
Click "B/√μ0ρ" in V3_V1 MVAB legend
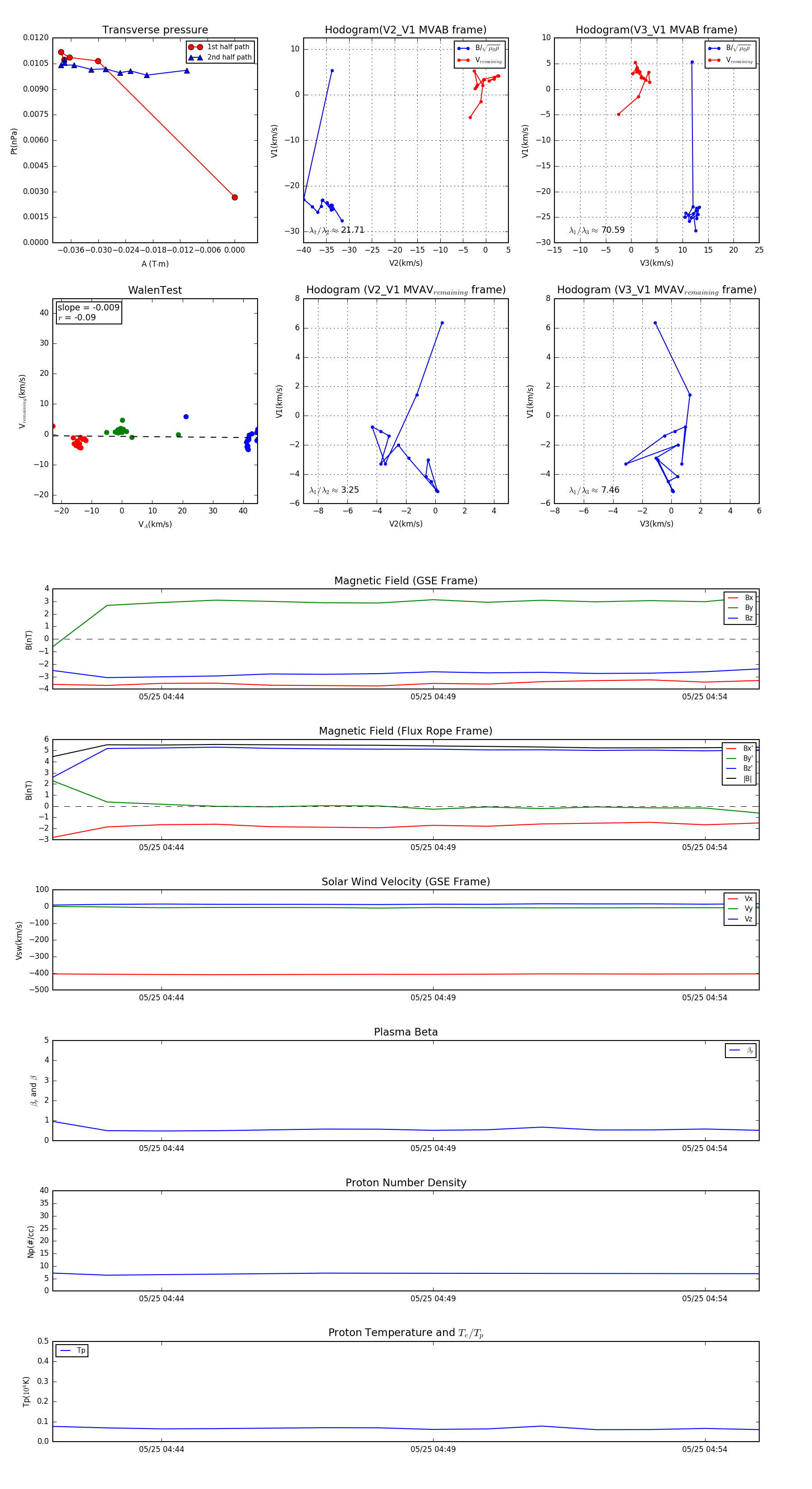coord(730,49)
